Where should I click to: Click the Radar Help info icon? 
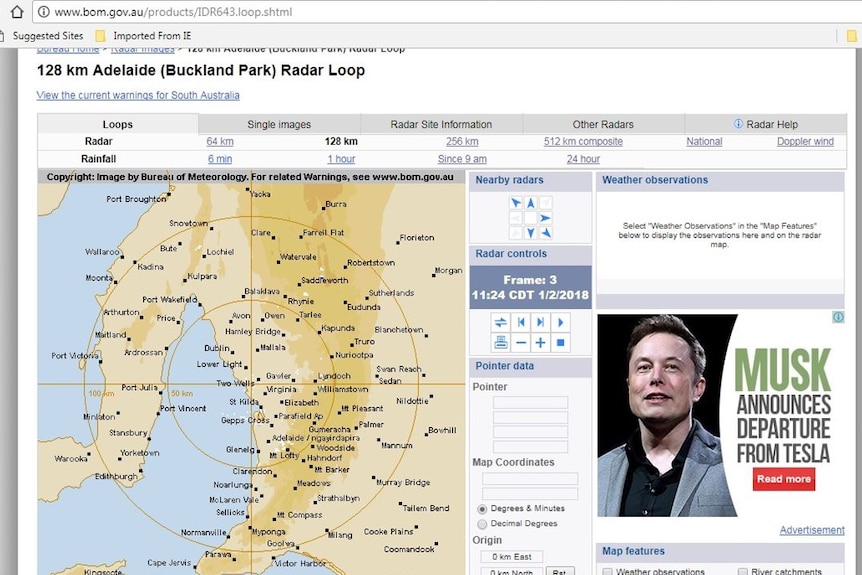pos(738,124)
